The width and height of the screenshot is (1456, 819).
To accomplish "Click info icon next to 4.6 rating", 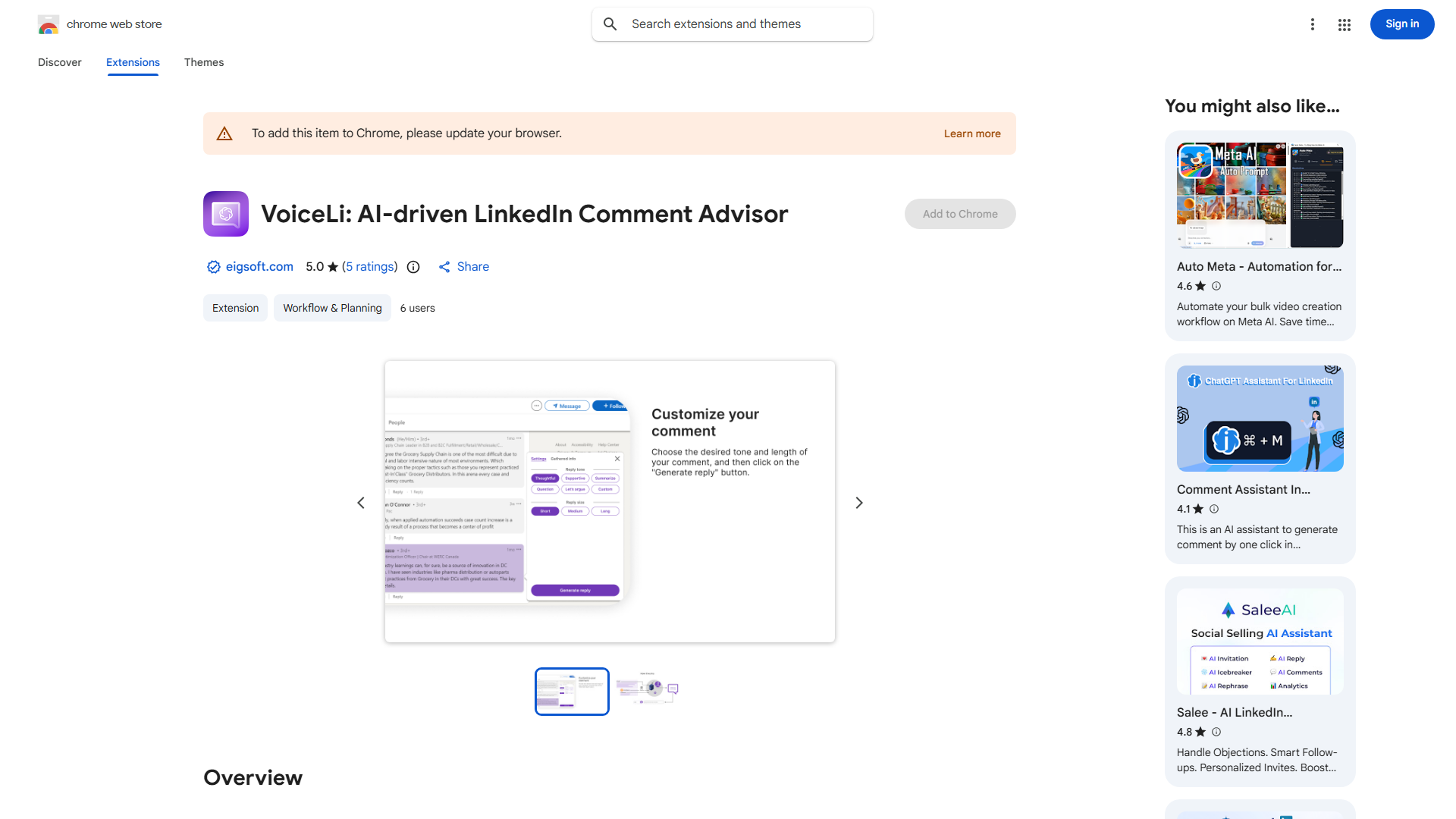I will tap(1216, 286).
